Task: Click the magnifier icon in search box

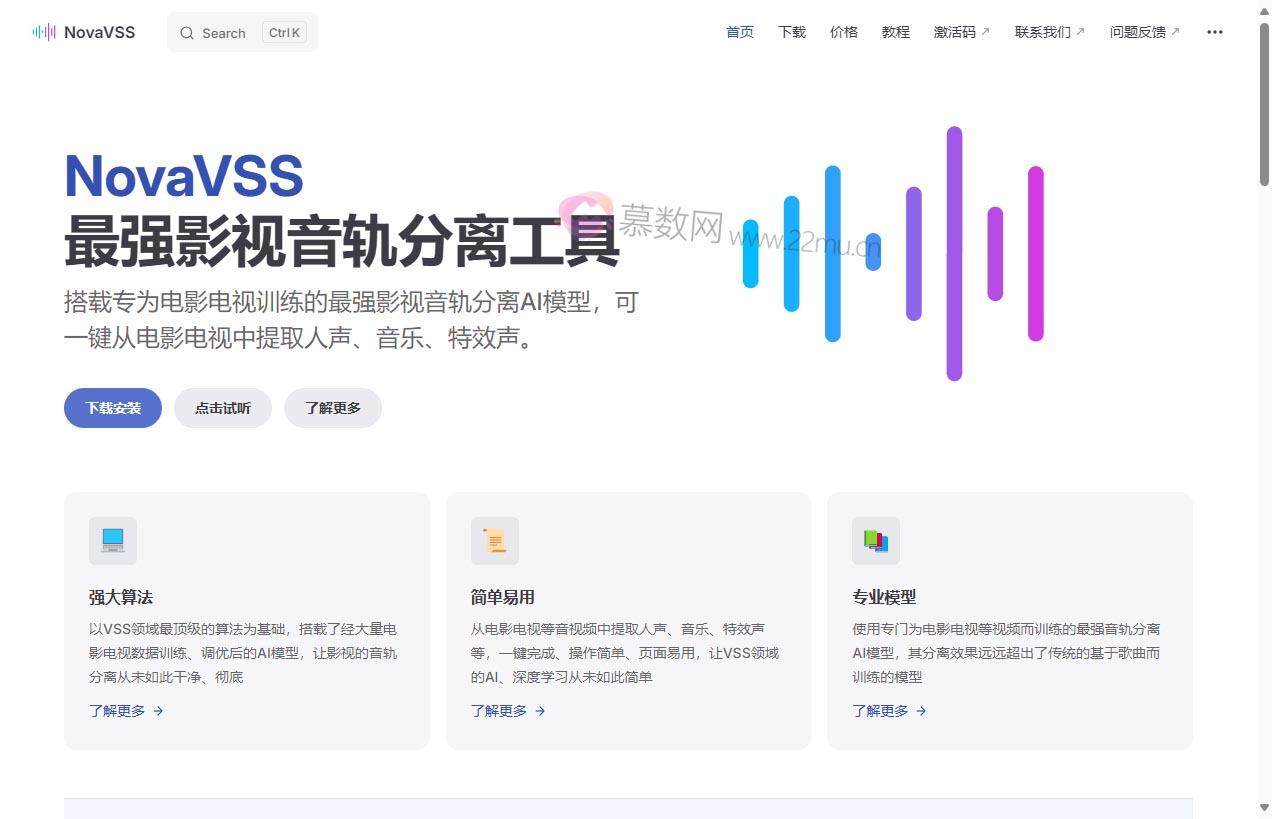Action: click(187, 33)
